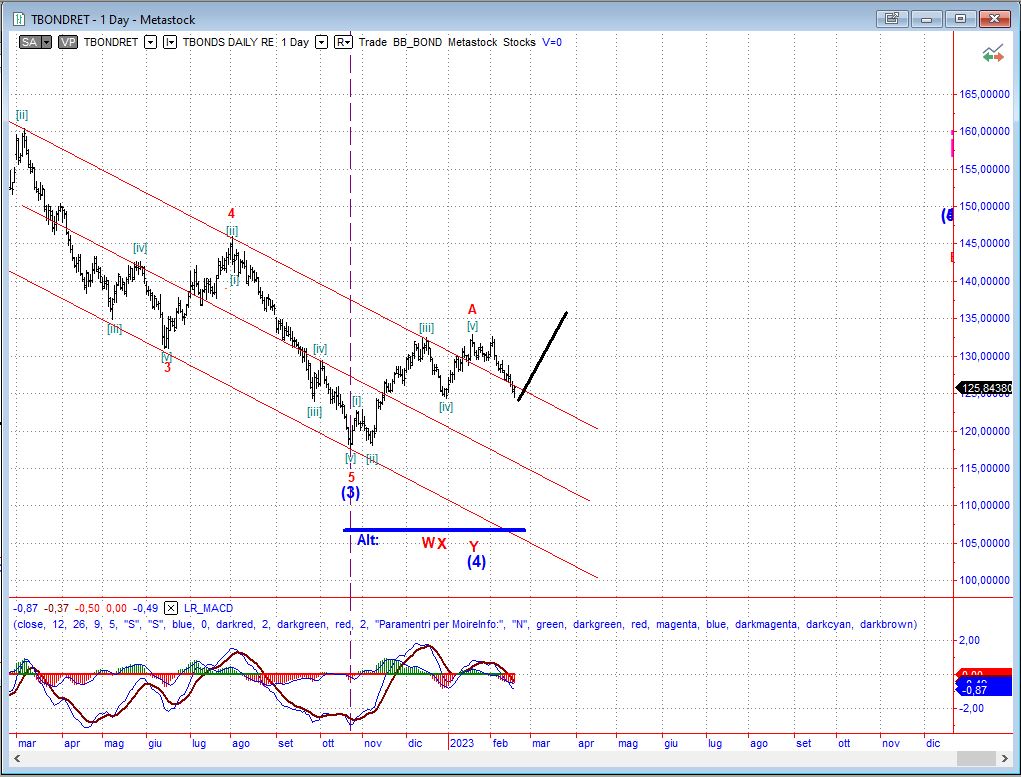Open the I indicator dropdown button
The width and height of the screenshot is (1021, 777).
click(x=169, y=42)
